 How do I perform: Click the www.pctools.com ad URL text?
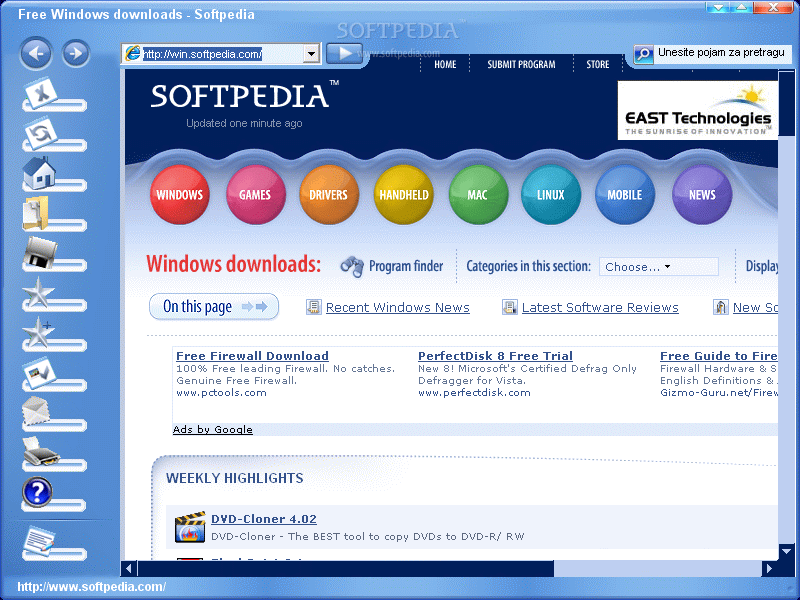pos(221,393)
